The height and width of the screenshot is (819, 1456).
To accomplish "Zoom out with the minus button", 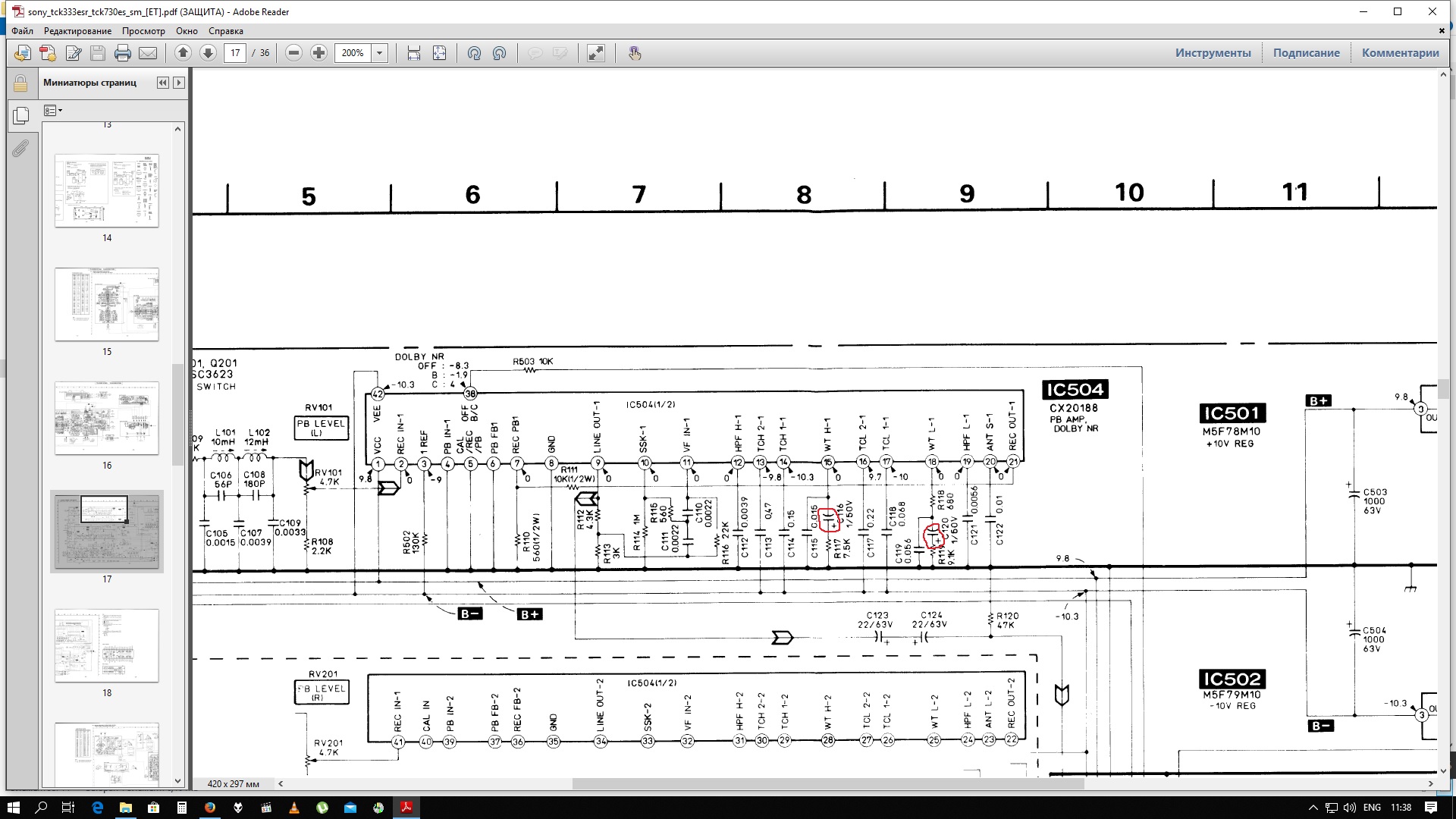I will coord(294,53).
